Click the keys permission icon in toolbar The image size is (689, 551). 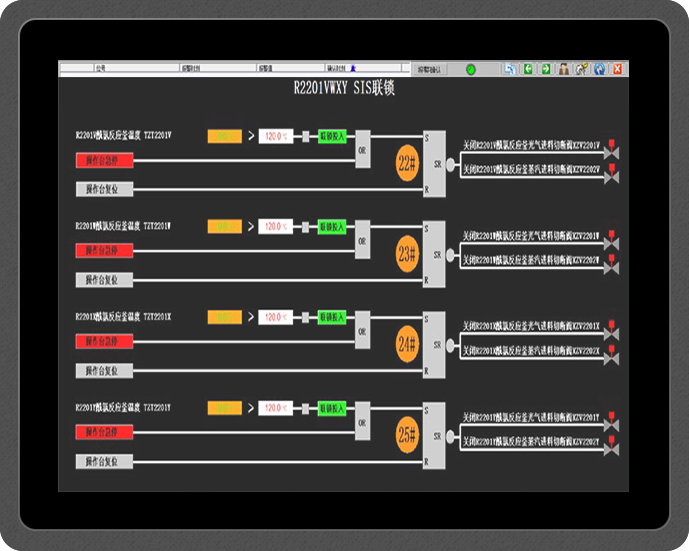(x=581, y=69)
